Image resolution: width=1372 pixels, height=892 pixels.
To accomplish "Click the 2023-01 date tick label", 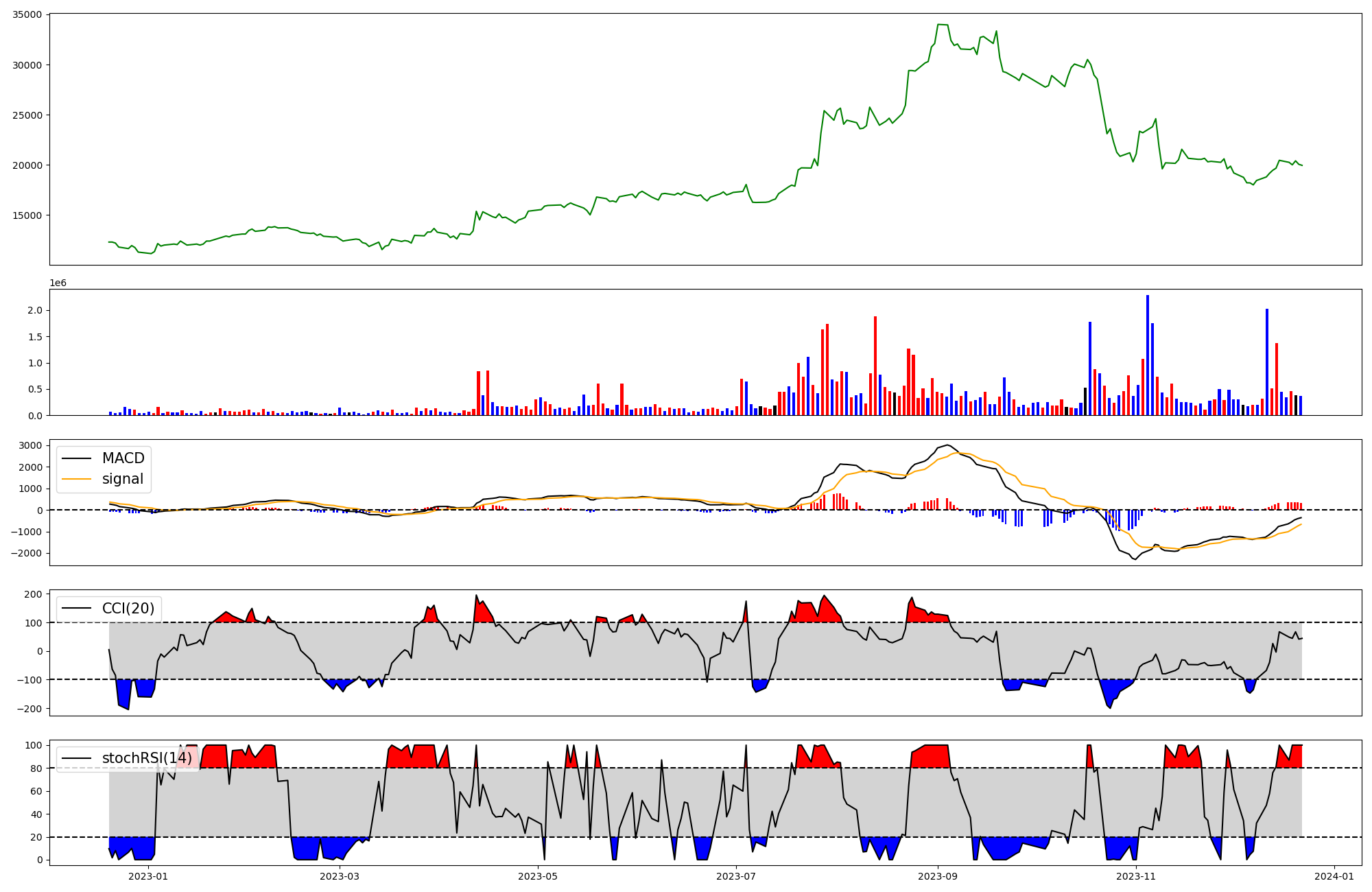I will [148, 876].
